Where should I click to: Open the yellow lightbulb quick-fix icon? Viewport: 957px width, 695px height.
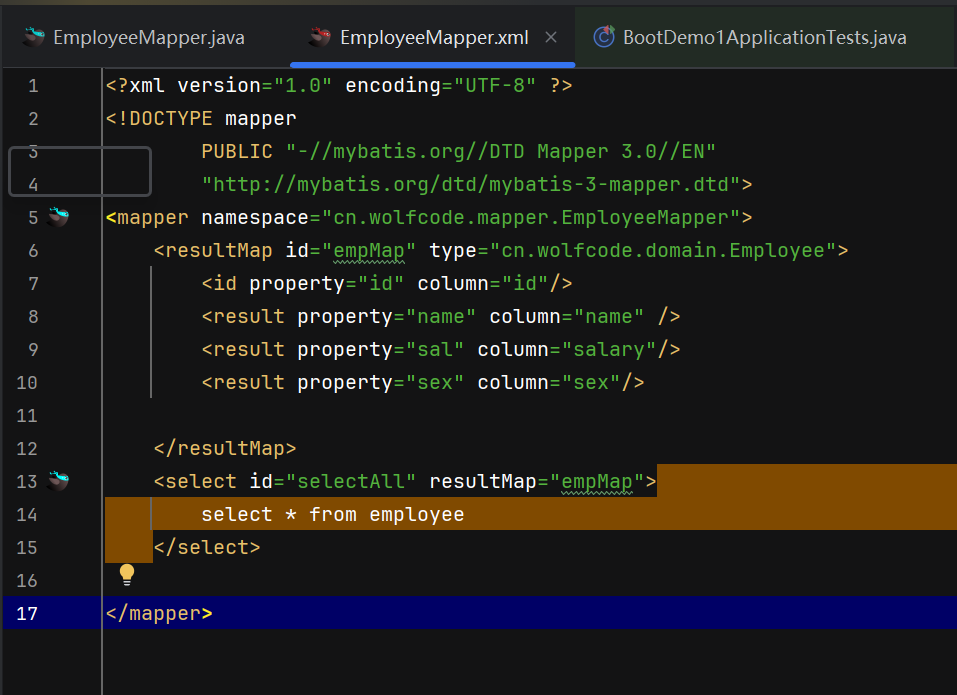tap(126, 574)
